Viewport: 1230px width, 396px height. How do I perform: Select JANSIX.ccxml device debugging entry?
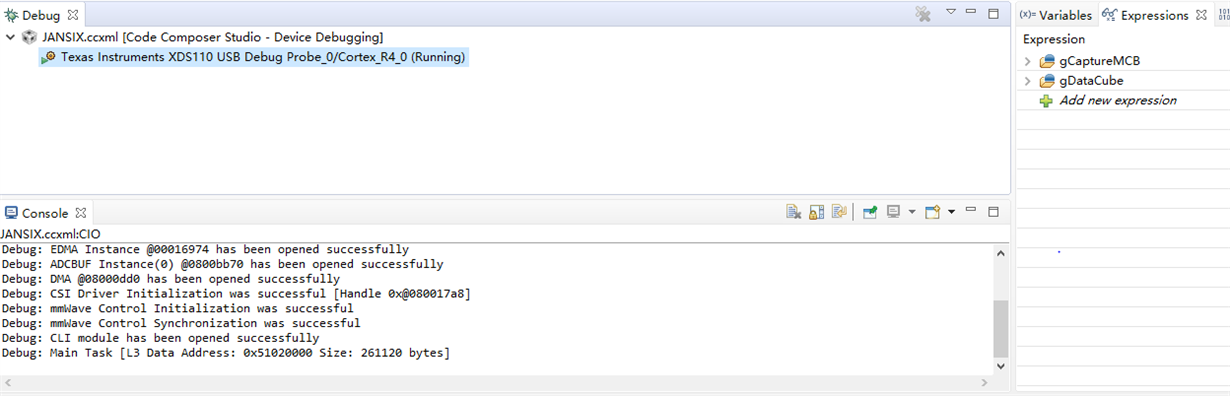(x=213, y=37)
